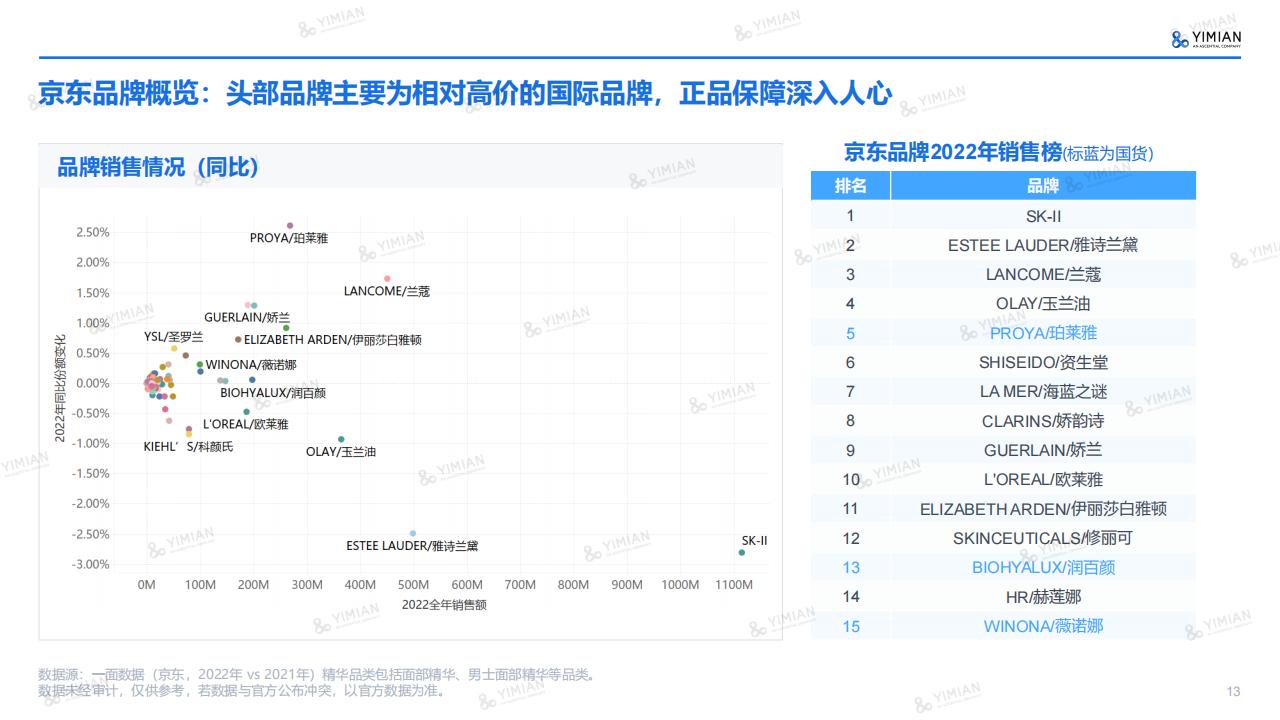The height and width of the screenshot is (720, 1280).
Task: Click rank number 7 in the table
Action: tap(850, 391)
